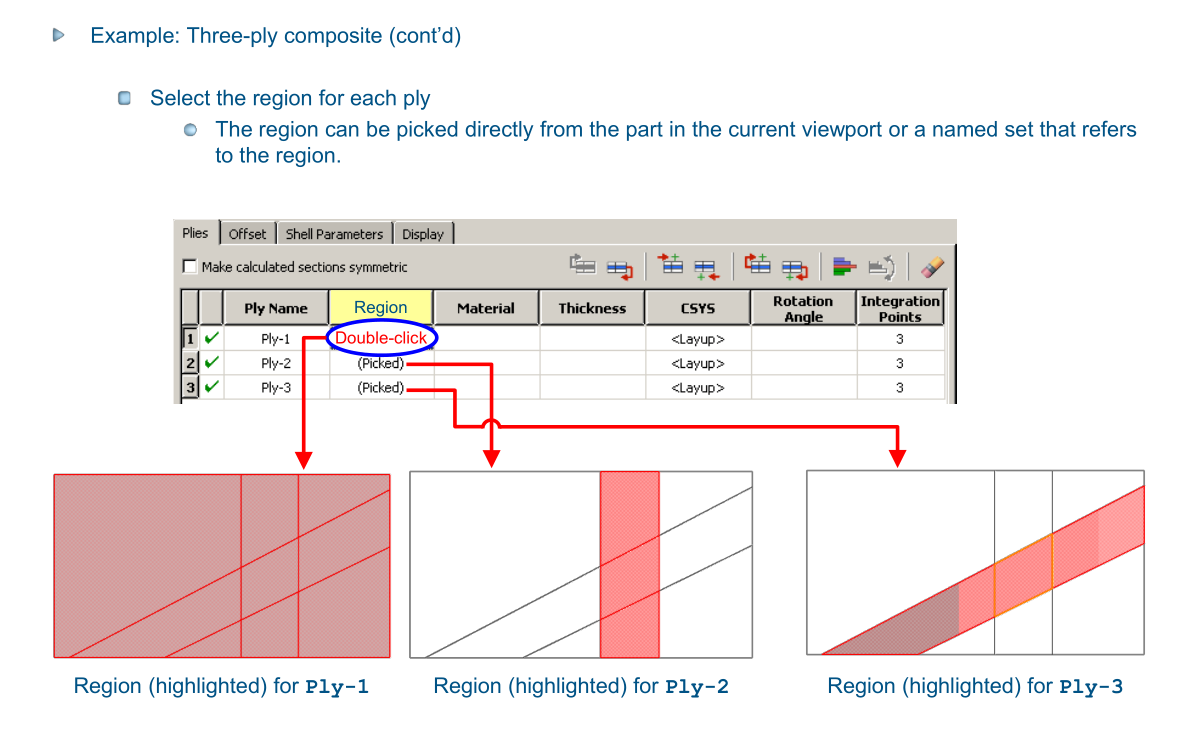Select the Display tab
1185x729 pixels.
tap(422, 234)
